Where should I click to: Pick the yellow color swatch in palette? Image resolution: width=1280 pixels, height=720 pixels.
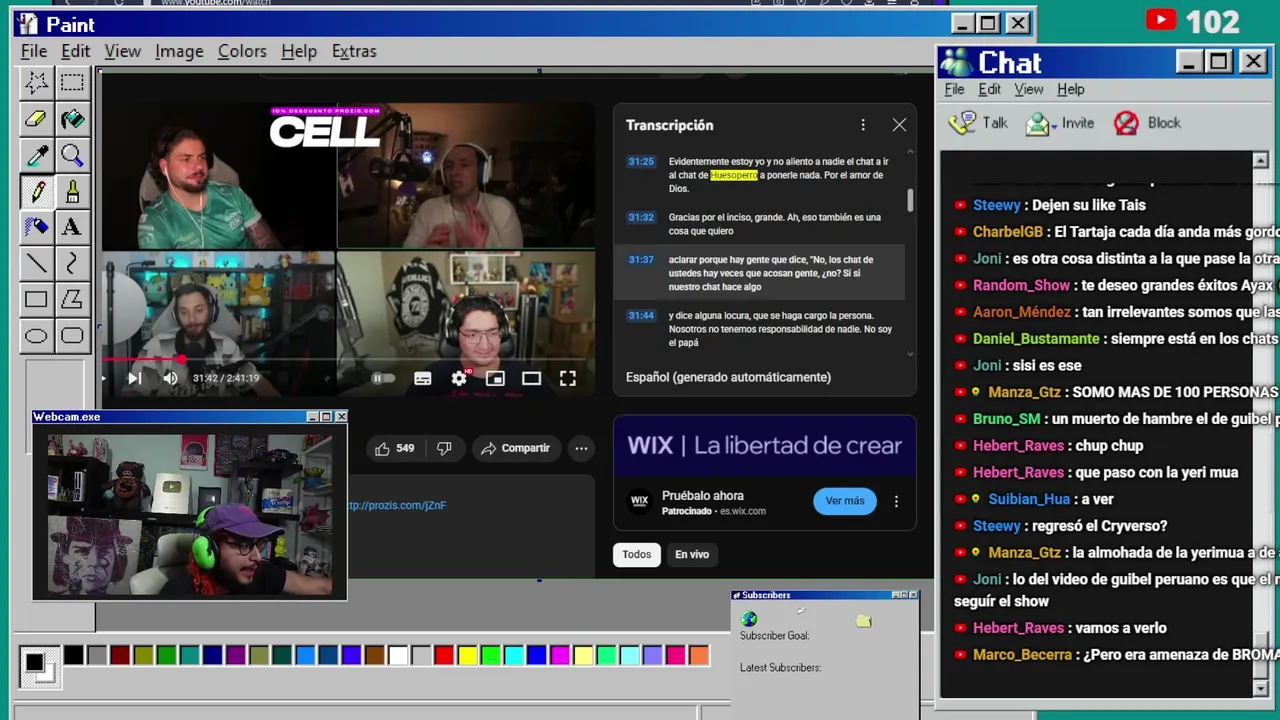pos(468,656)
